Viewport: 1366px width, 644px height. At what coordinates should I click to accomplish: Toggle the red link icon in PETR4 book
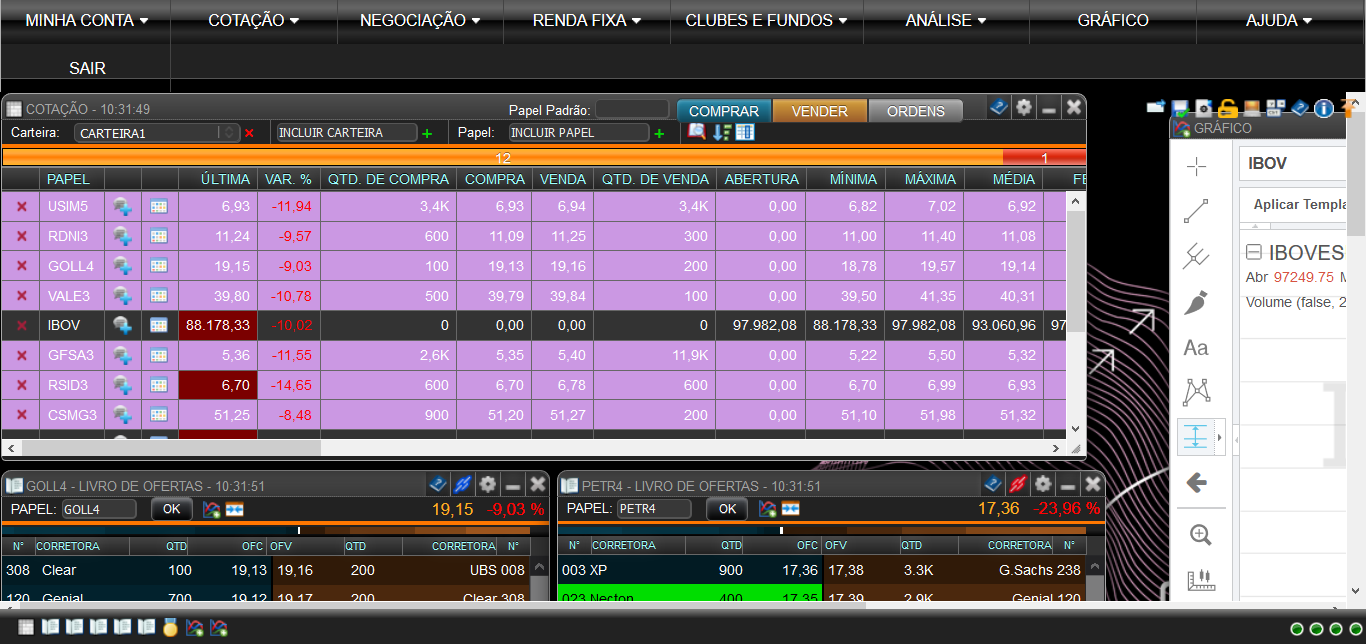tap(1017, 484)
